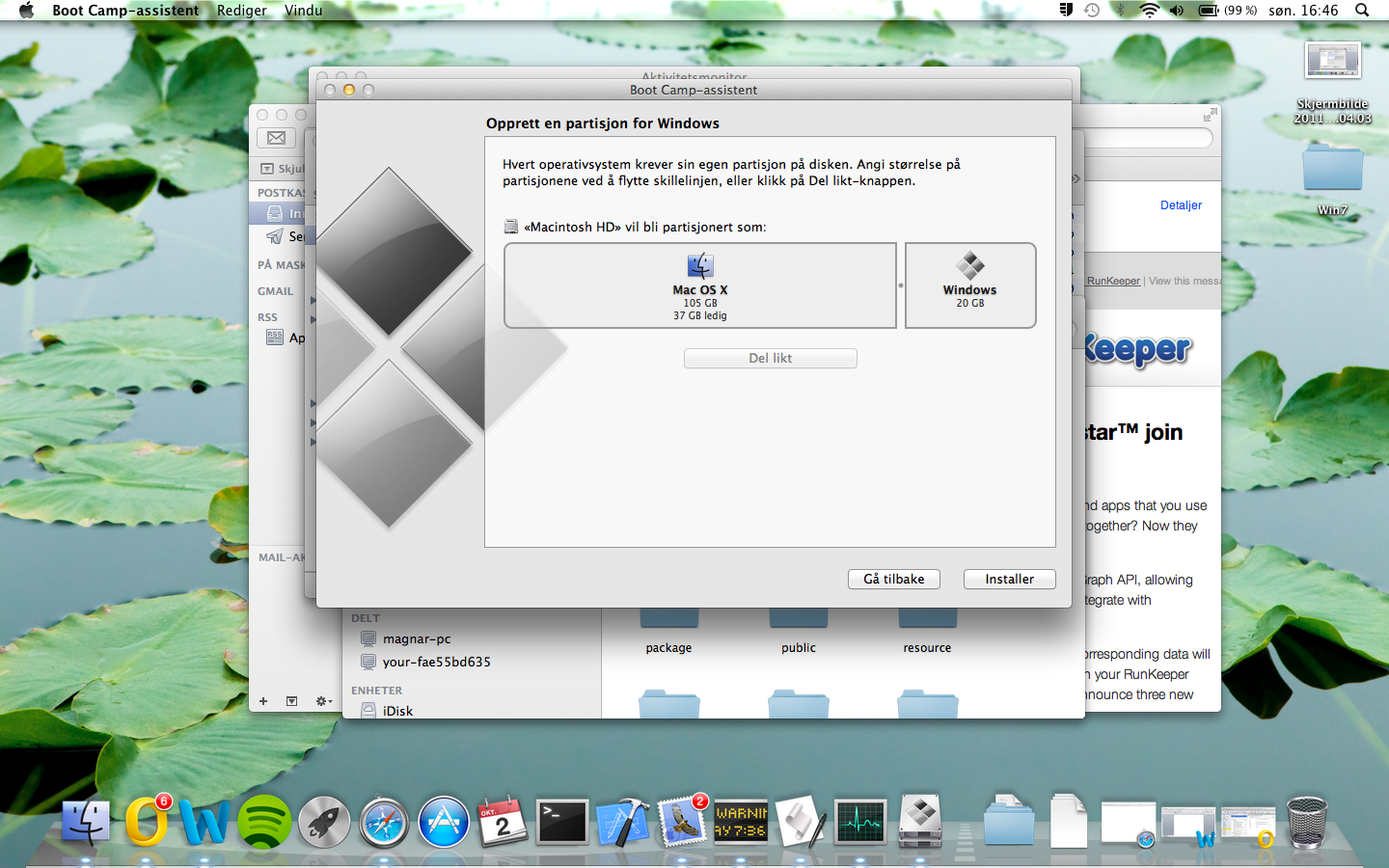Click the plus button in Mail sidebar

click(x=263, y=701)
